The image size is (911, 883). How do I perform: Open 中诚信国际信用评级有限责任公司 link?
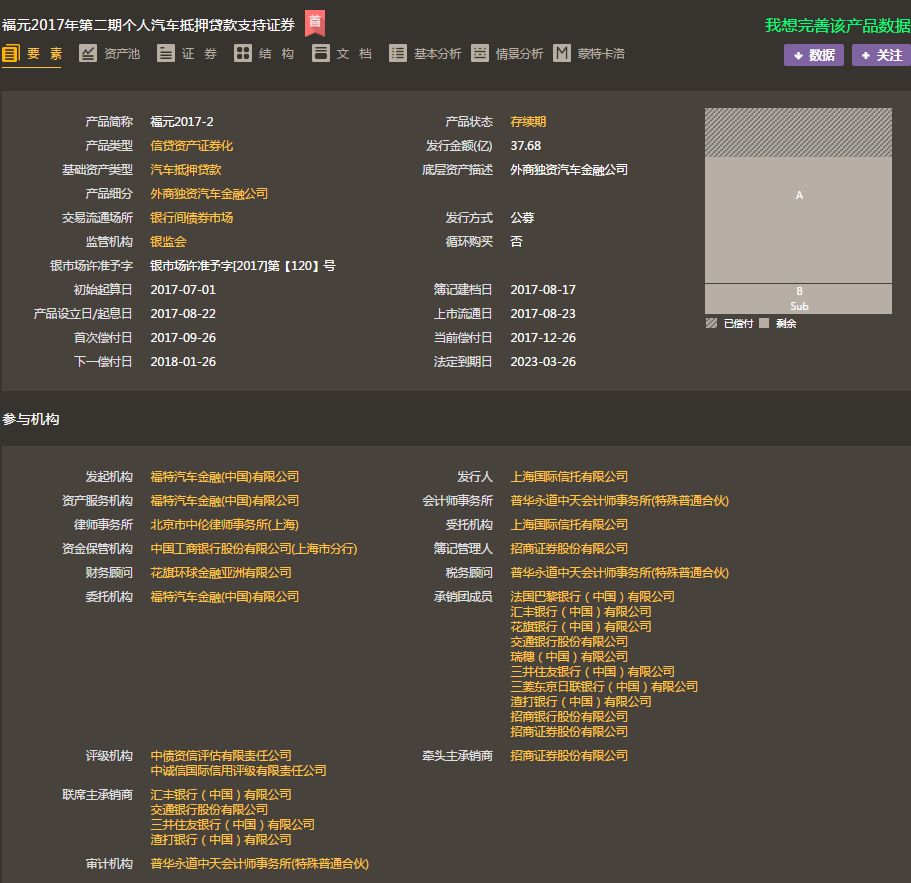tap(238, 771)
